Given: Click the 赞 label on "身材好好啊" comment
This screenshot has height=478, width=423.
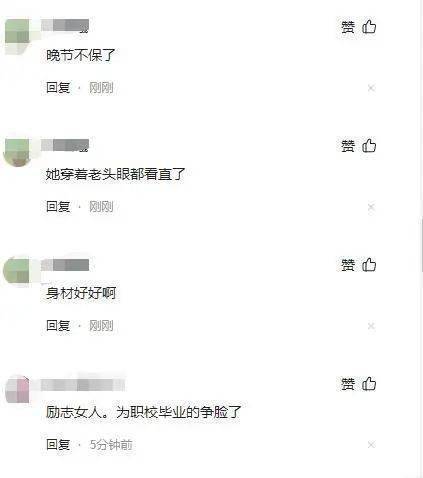Looking at the screenshot, I should coord(348,265).
